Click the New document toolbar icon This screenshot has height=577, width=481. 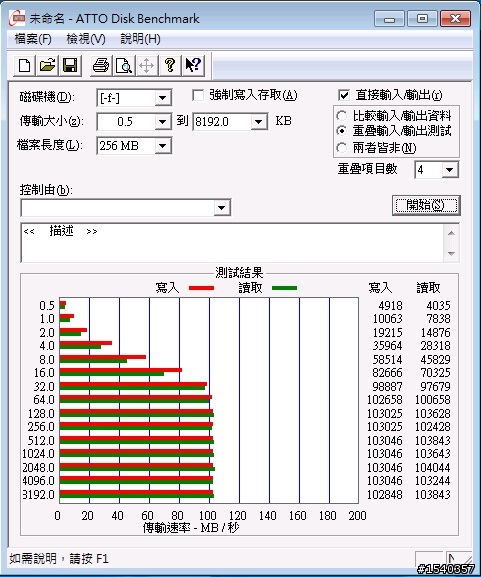(24, 66)
